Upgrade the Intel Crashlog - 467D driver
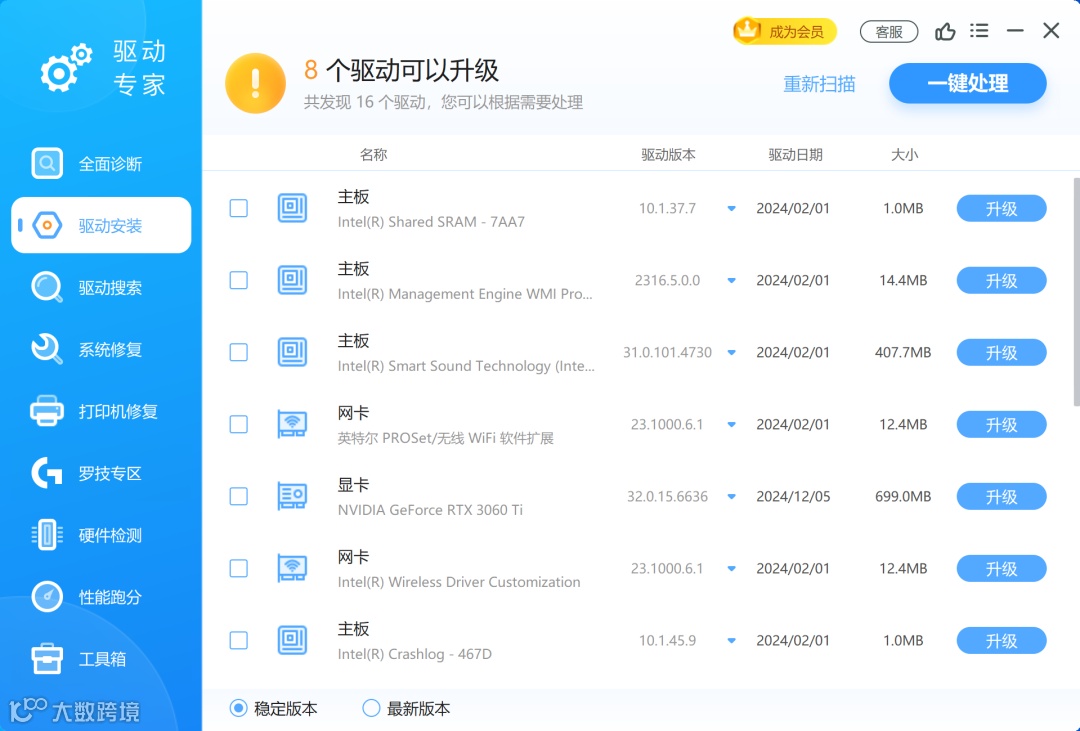 click(1001, 641)
